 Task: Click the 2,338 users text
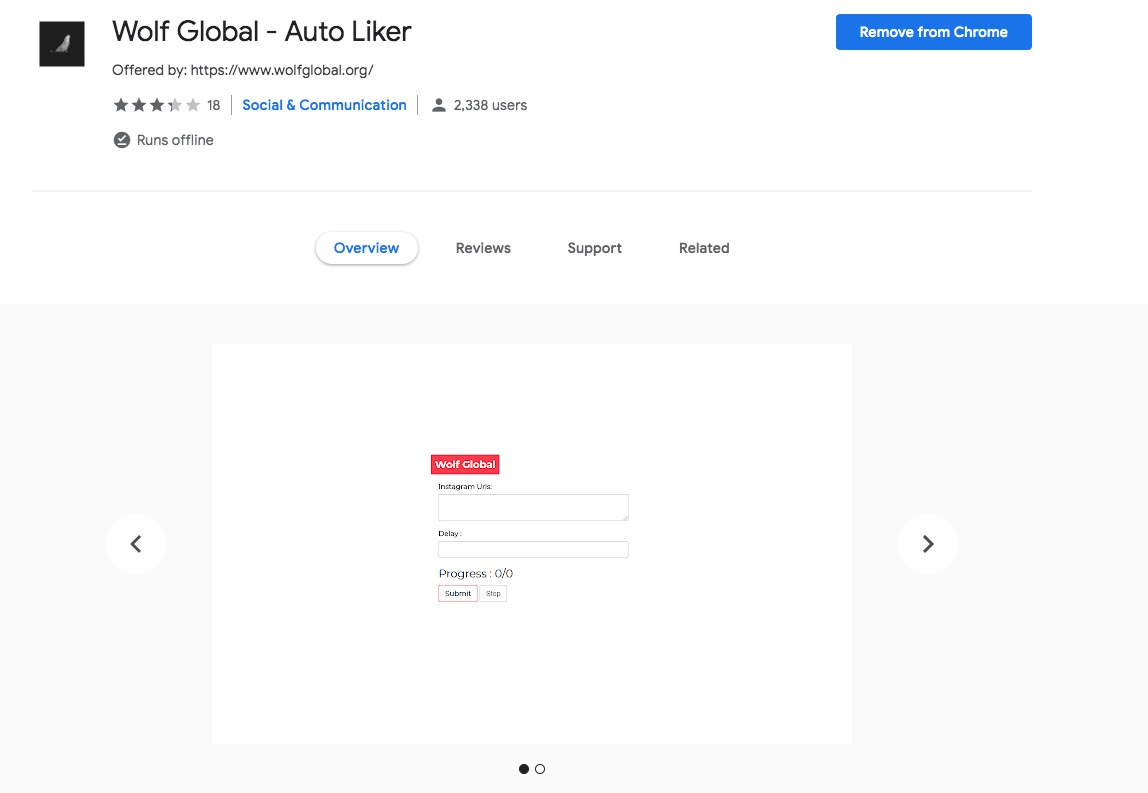491,105
